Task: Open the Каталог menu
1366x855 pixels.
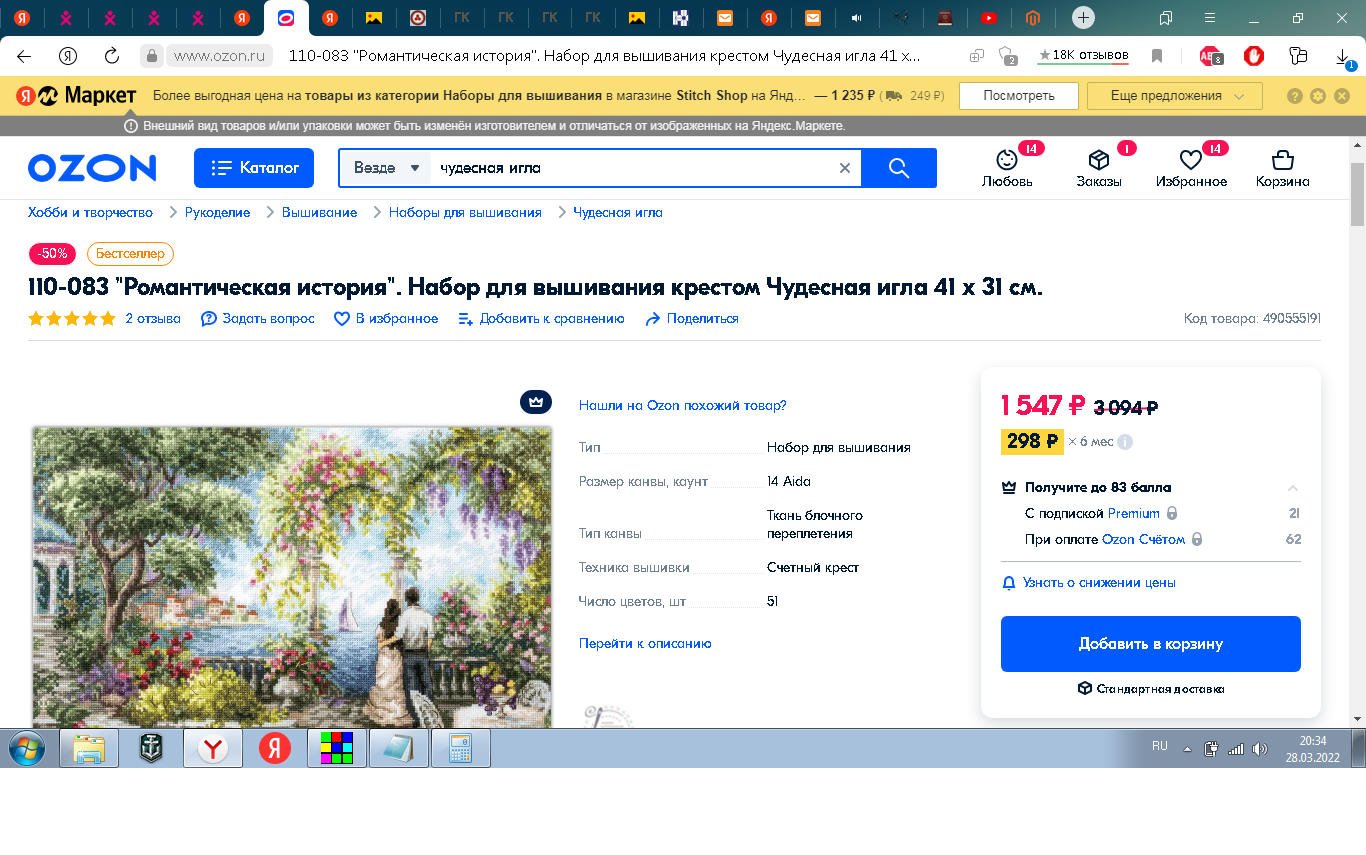Action: point(254,168)
